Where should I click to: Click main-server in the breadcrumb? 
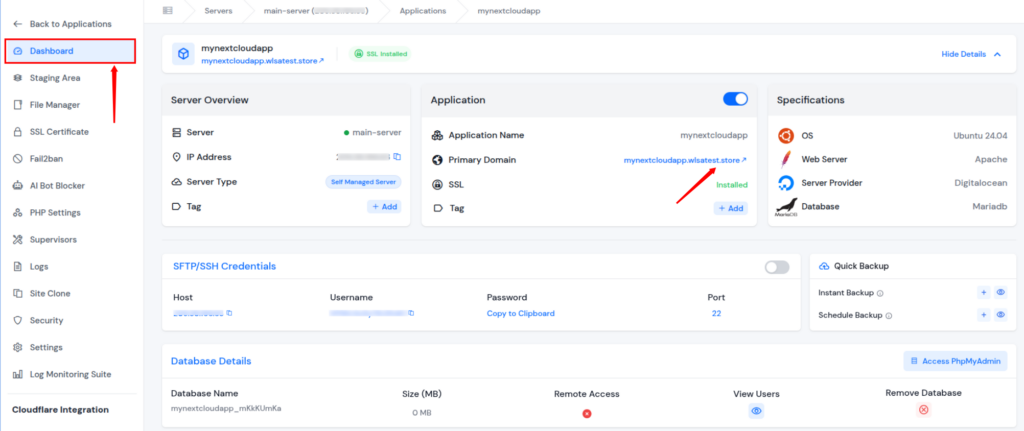[315, 11]
